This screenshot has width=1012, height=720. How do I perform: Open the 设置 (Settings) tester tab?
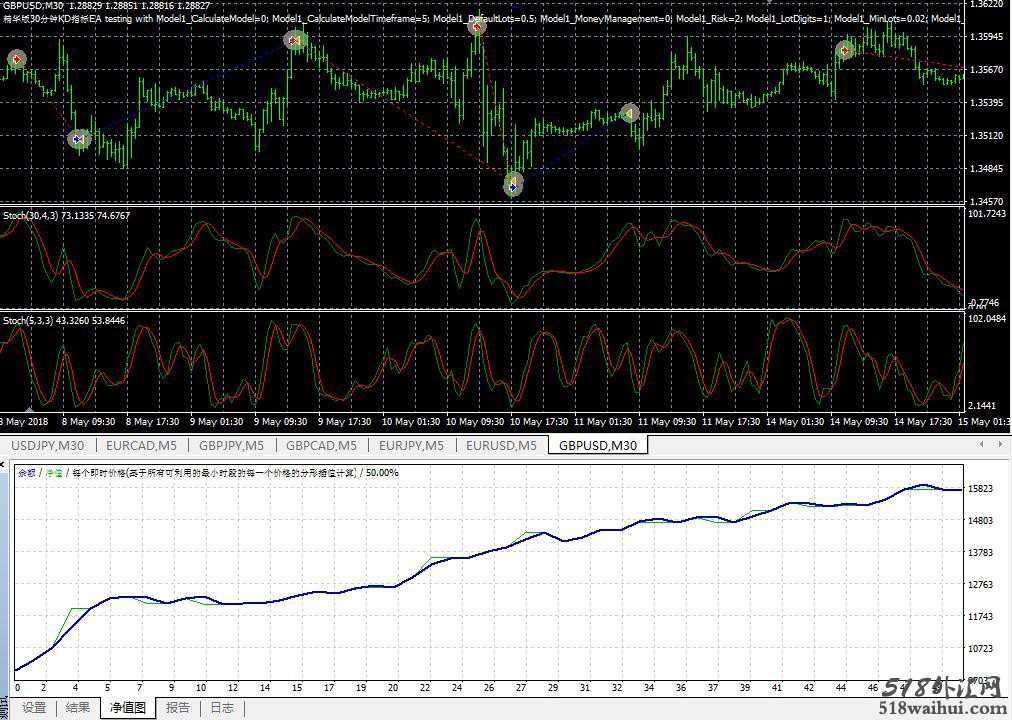pos(34,708)
